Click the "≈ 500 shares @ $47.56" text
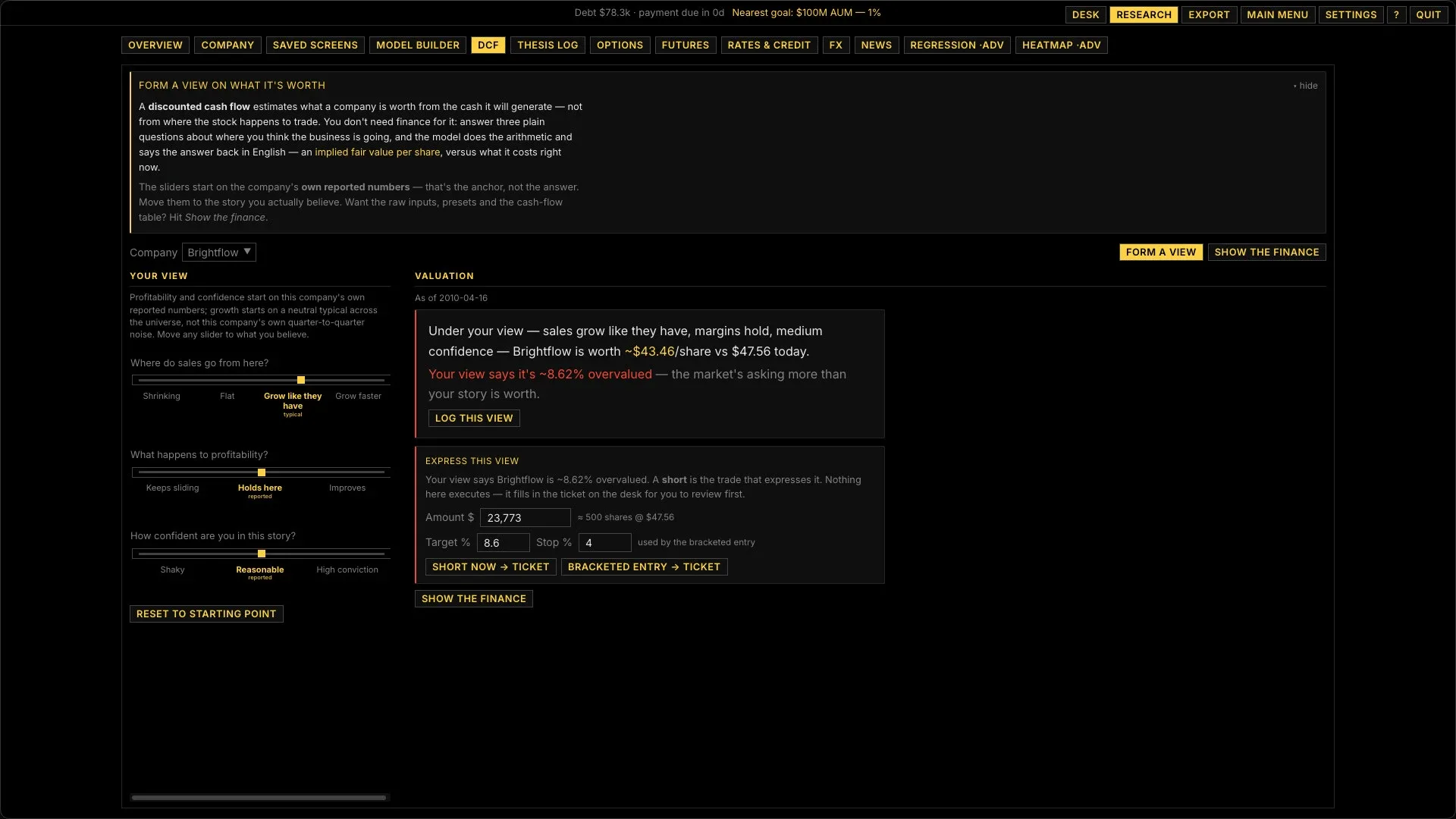This screenshot has height=819, width=1456. tap(626, 518)
